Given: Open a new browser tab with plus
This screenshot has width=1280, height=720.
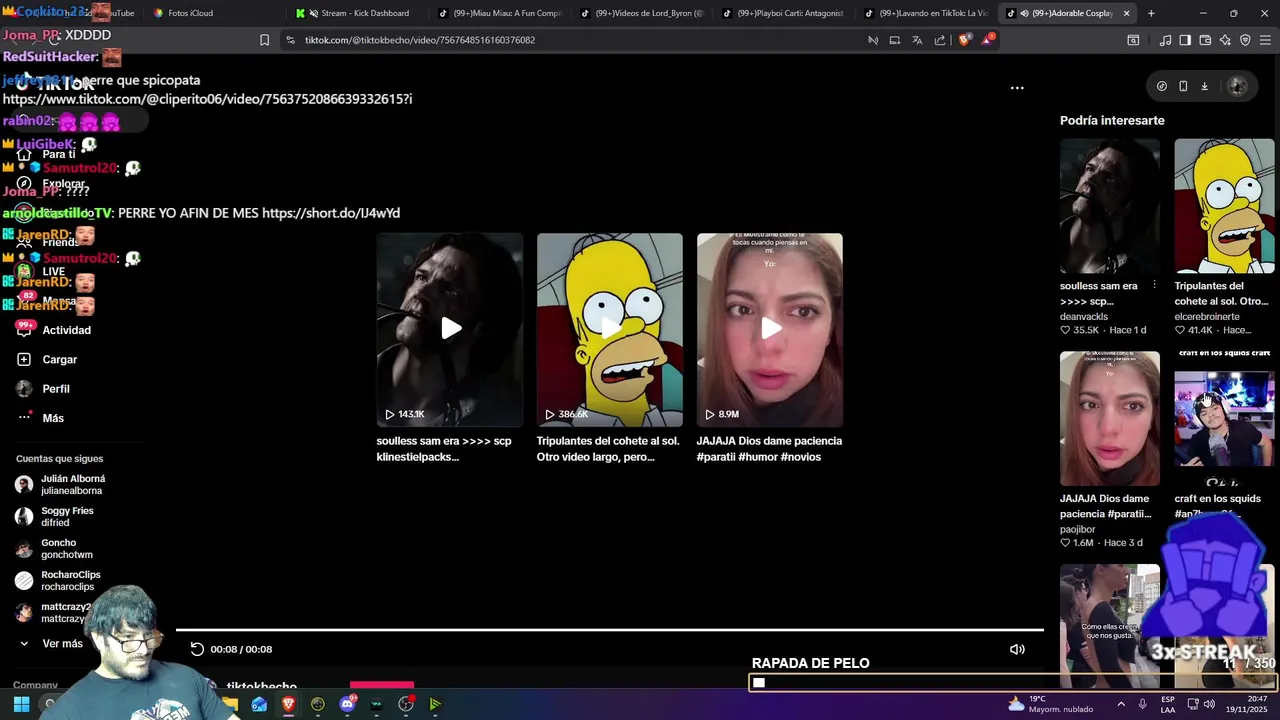Looking at the screenshot, I should 1151,13.
